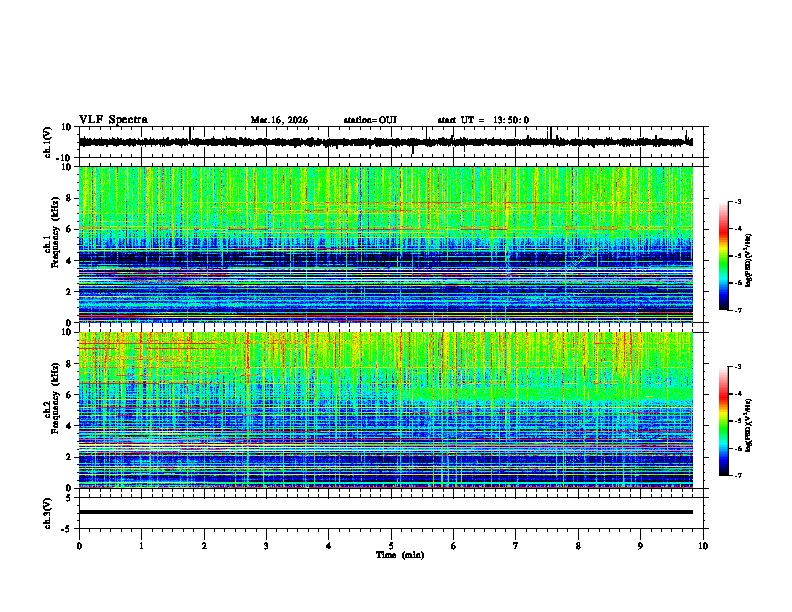Click the ch.1 spectrogram color scale bar
Screen dimensions: 792x612
[724, 256]
